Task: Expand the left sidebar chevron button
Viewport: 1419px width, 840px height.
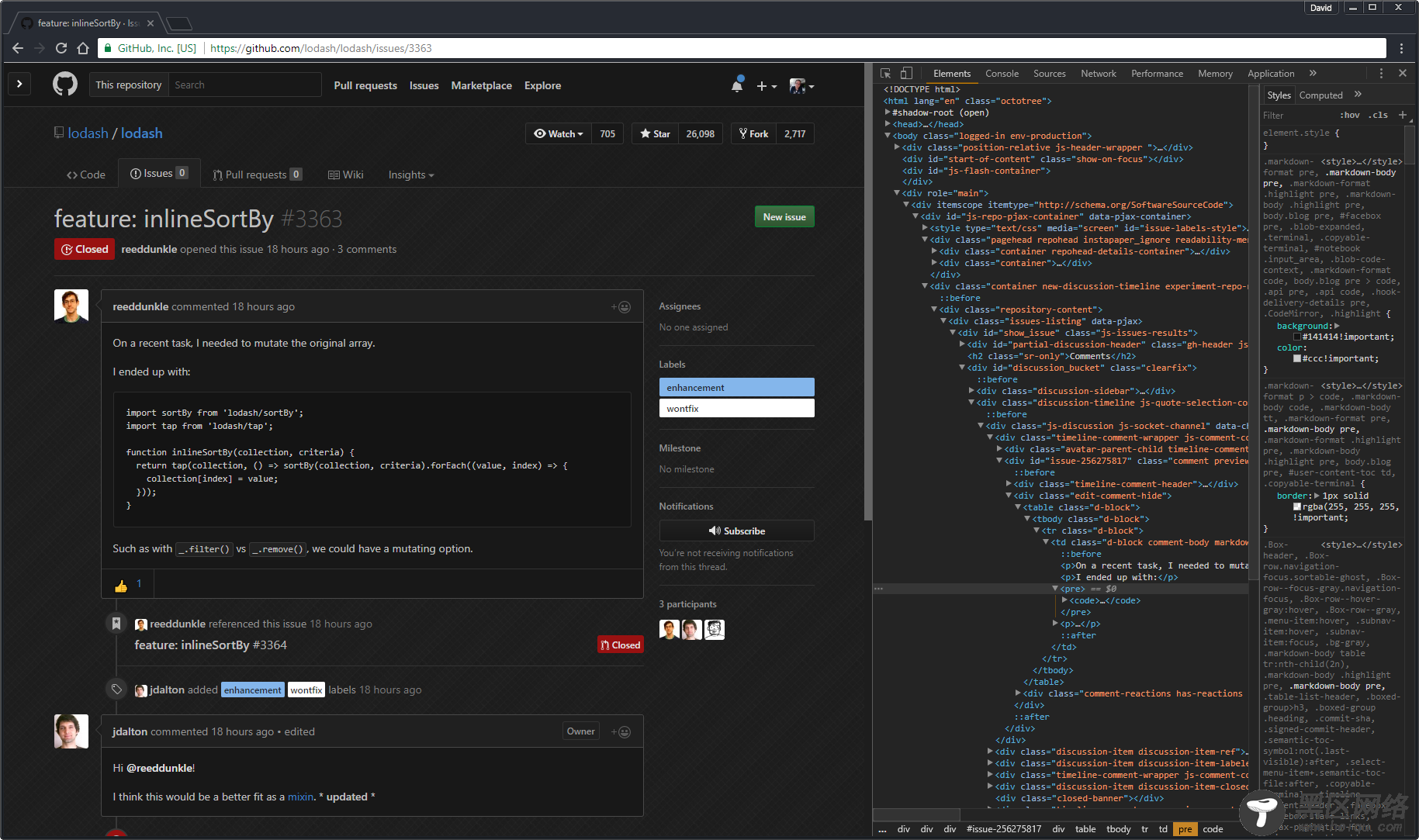Action: point(19,84)
